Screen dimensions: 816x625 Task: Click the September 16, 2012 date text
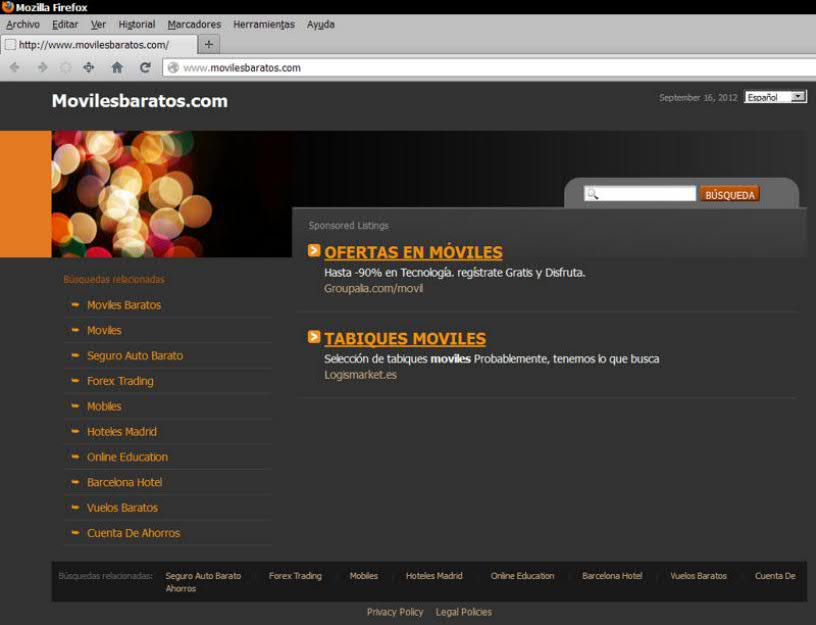click(698, 98)
